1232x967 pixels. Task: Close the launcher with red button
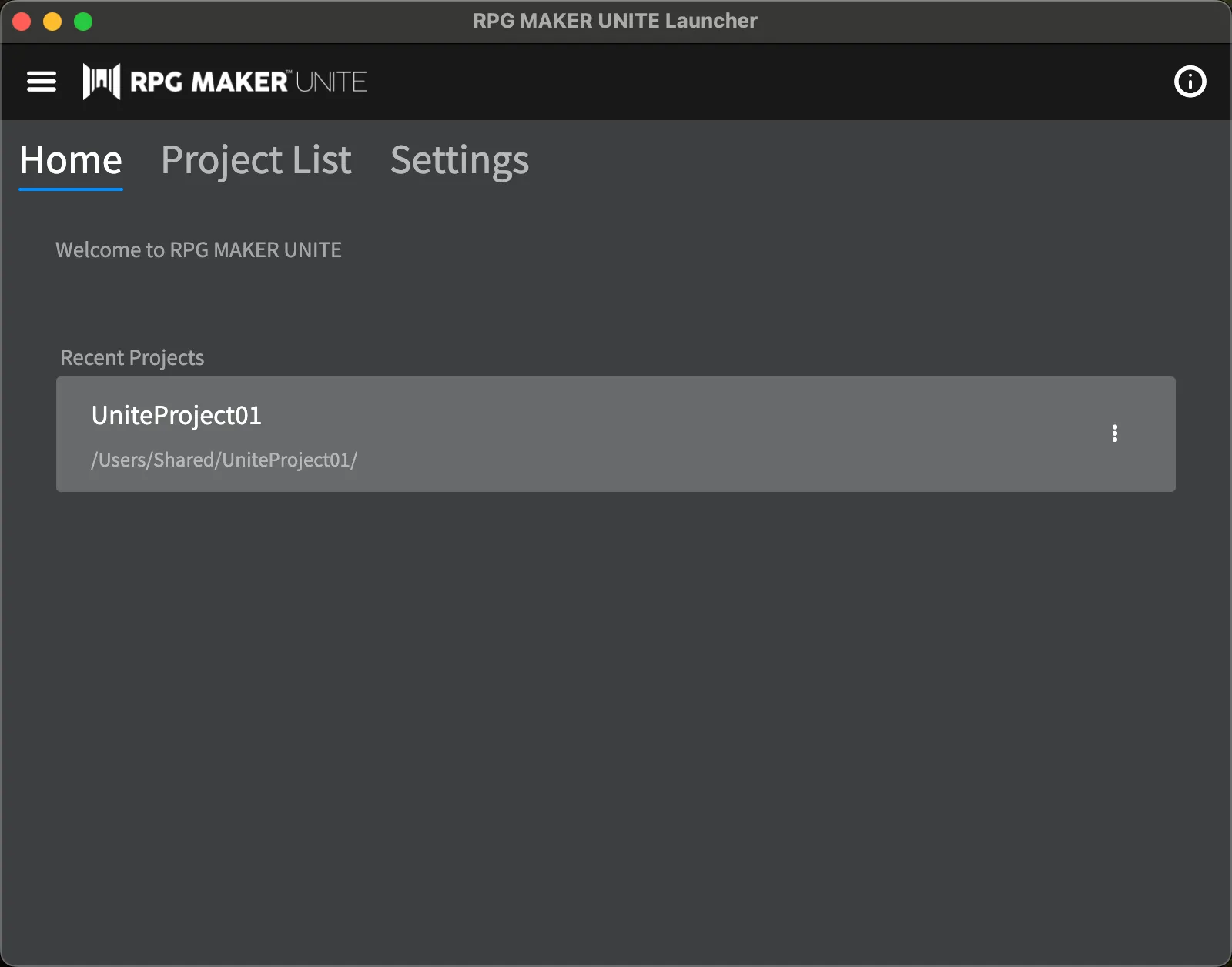[x=22, y=22]
